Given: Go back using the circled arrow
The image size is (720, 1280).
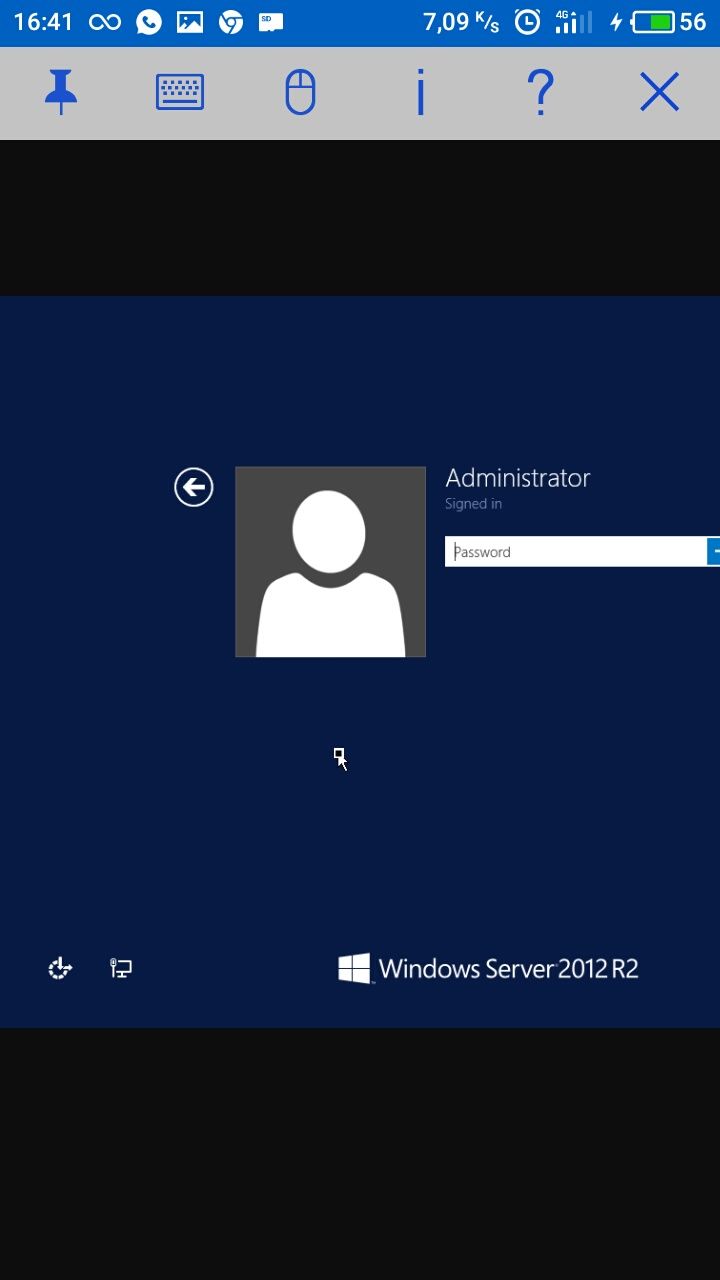Looking at the screenshot, I should point(194,488).
